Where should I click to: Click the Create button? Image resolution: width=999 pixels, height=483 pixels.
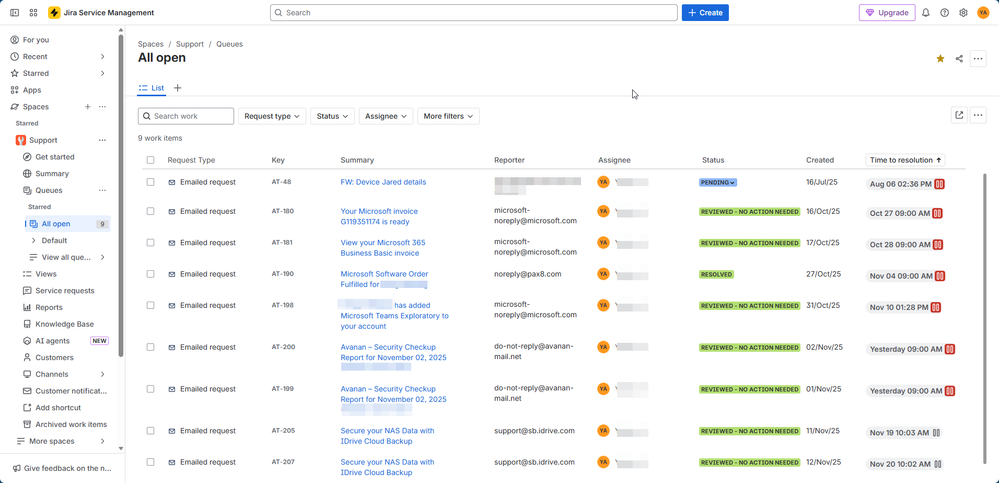705,13
